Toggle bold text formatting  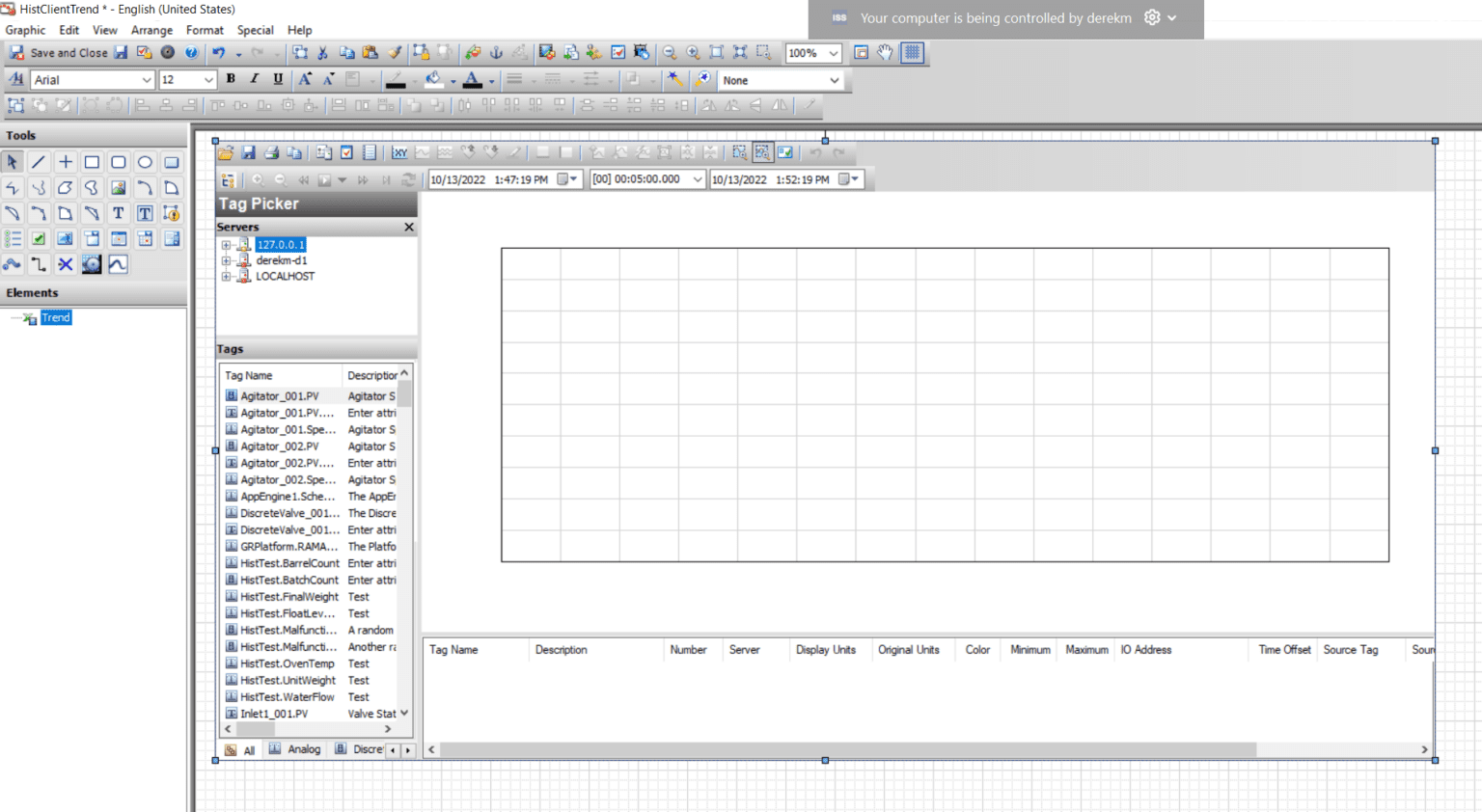[231, 78]
